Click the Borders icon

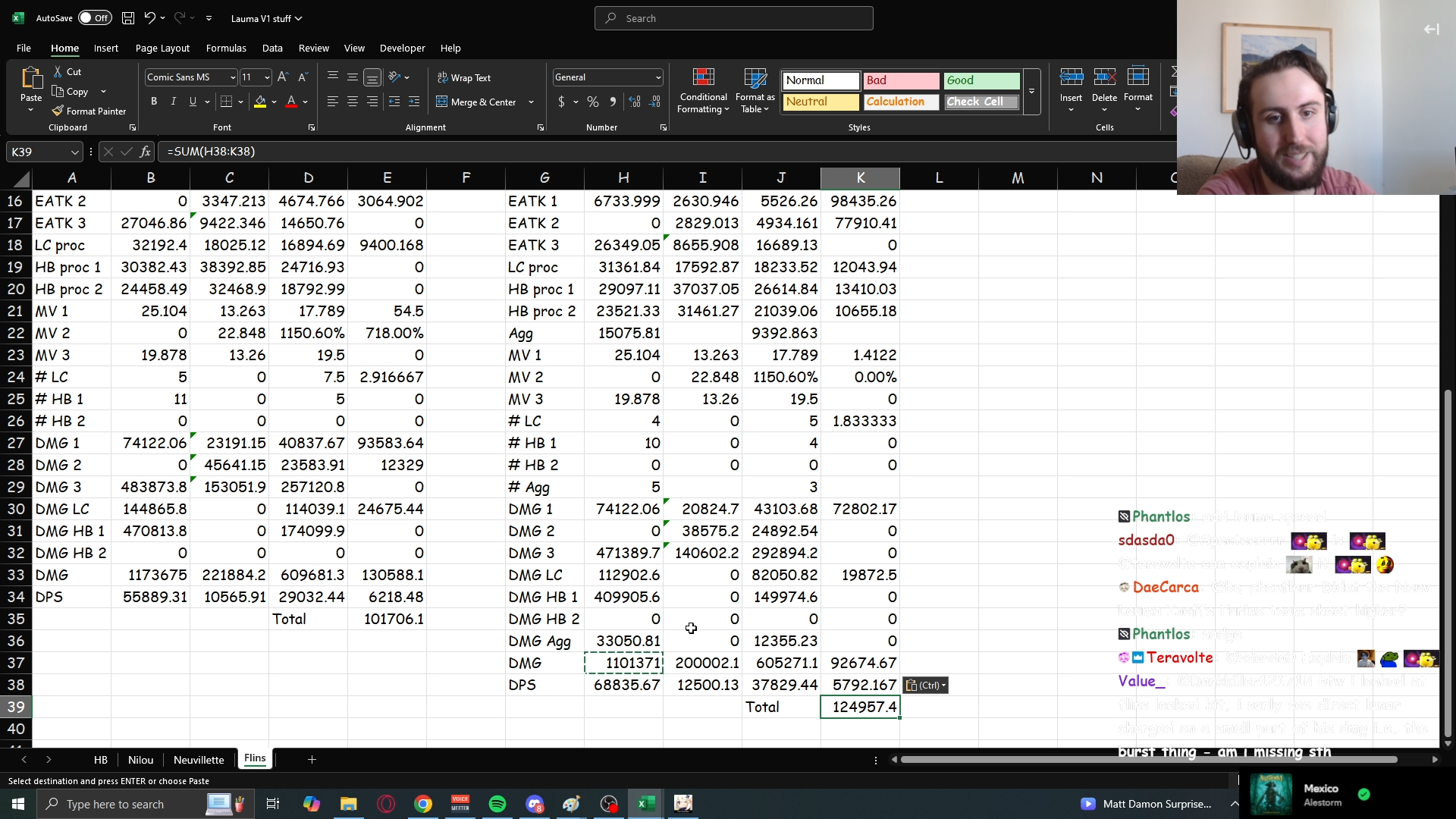click(x=226, y=102)
